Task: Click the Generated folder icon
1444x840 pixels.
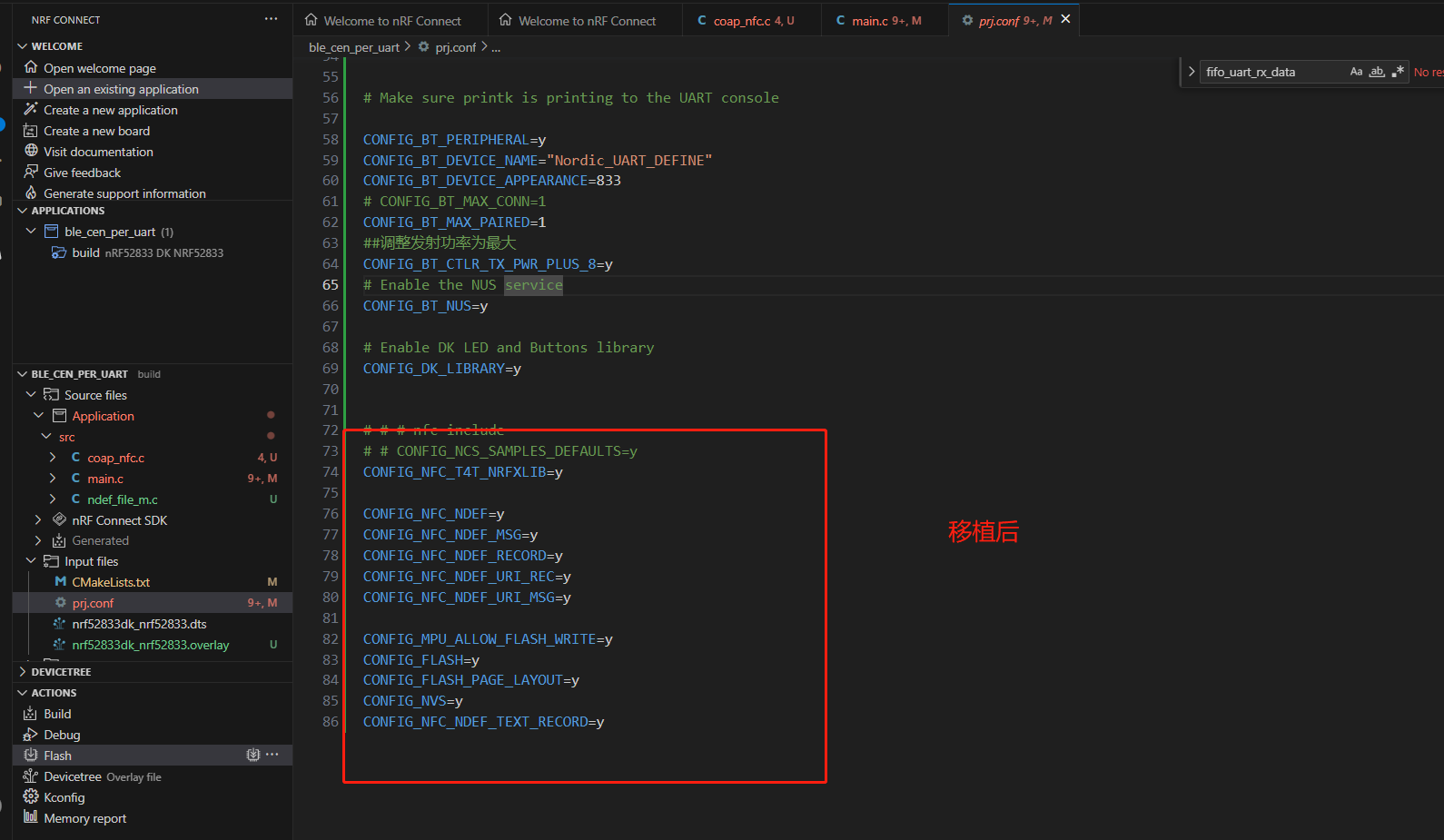Action: (60, 540)
